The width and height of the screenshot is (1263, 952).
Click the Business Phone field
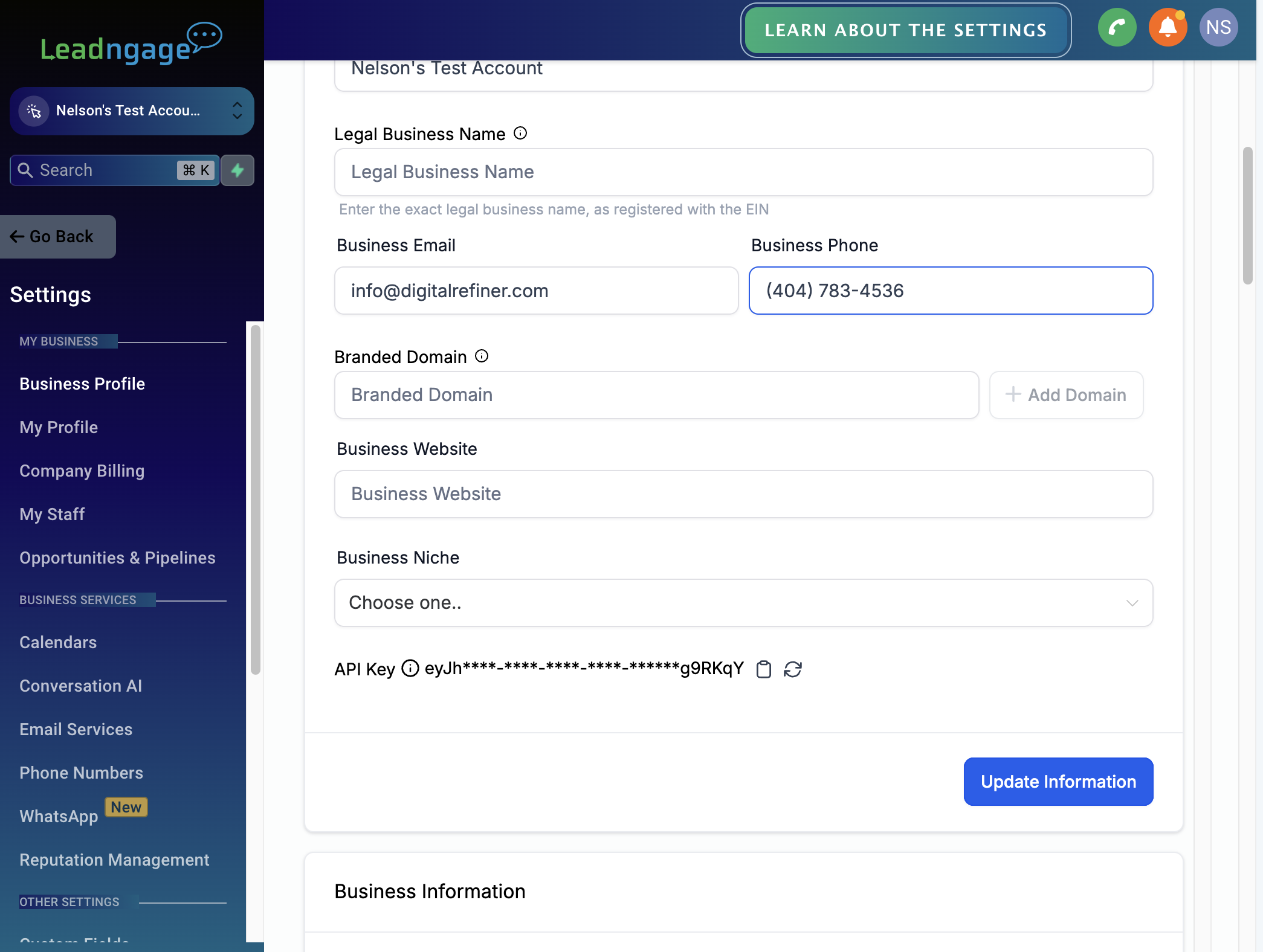point(951,291)
